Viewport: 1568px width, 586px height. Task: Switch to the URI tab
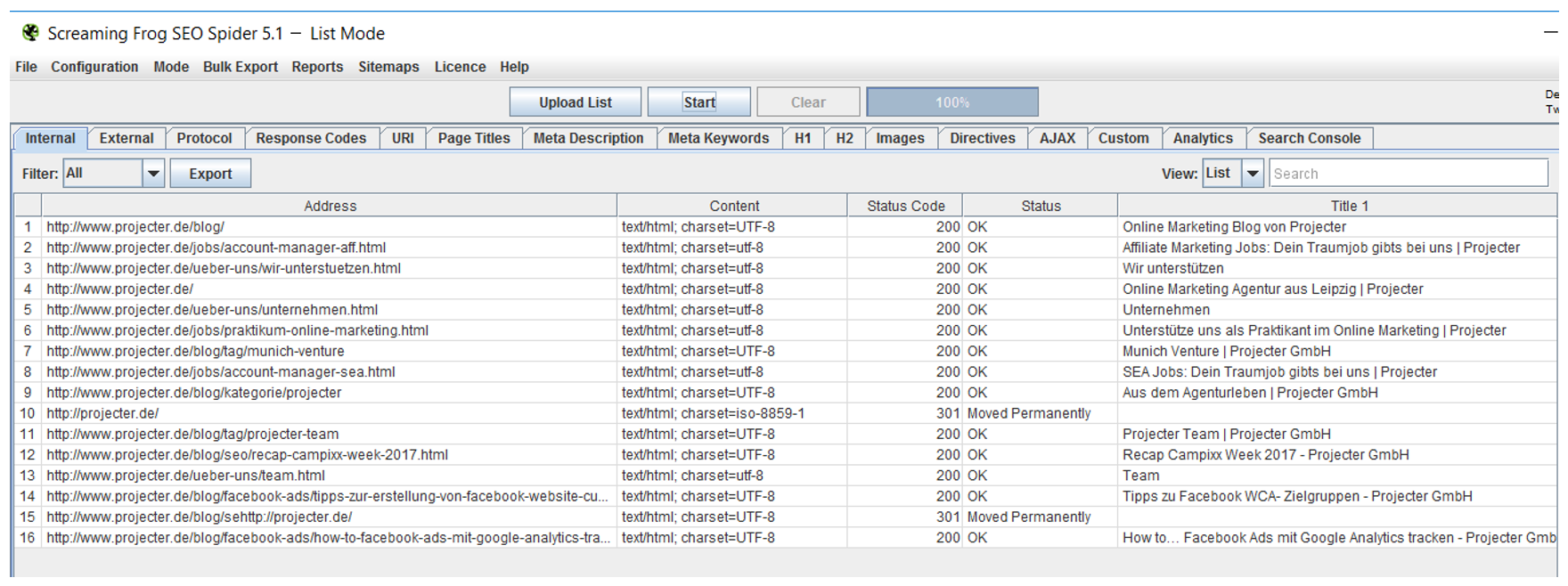(403, 138)
